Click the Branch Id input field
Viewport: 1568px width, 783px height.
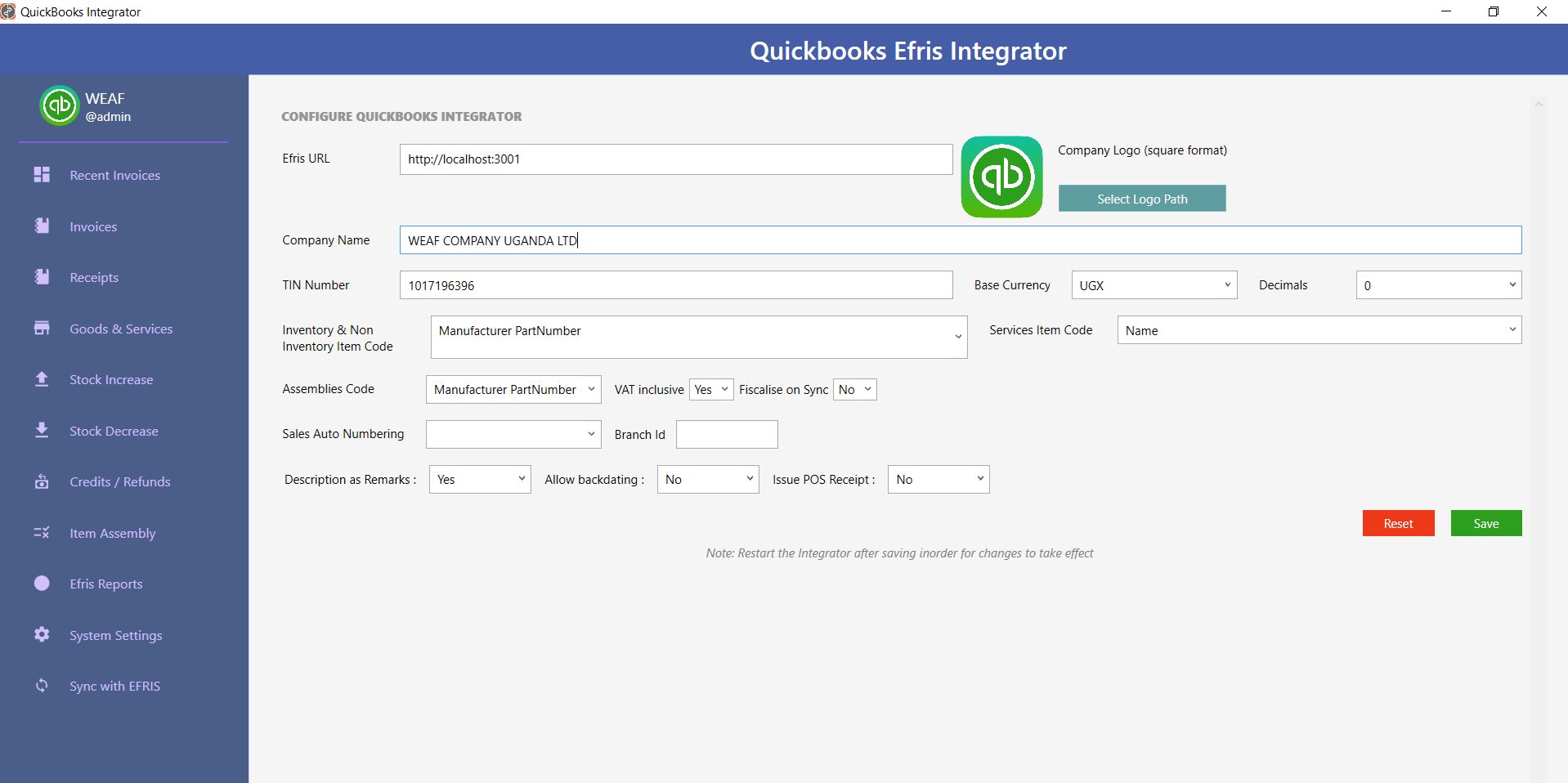[x=727, y=434]
